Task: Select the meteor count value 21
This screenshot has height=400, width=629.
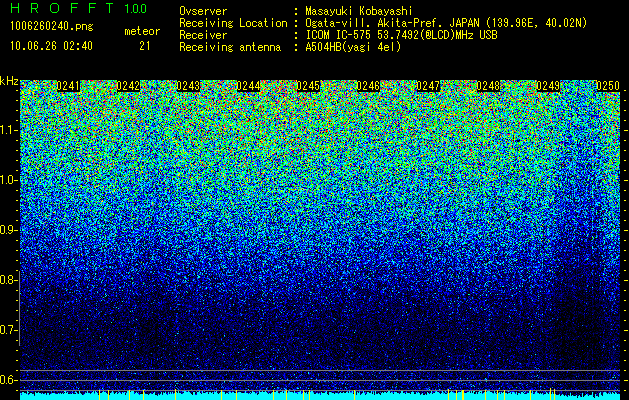Action: (x=144, y=46)
